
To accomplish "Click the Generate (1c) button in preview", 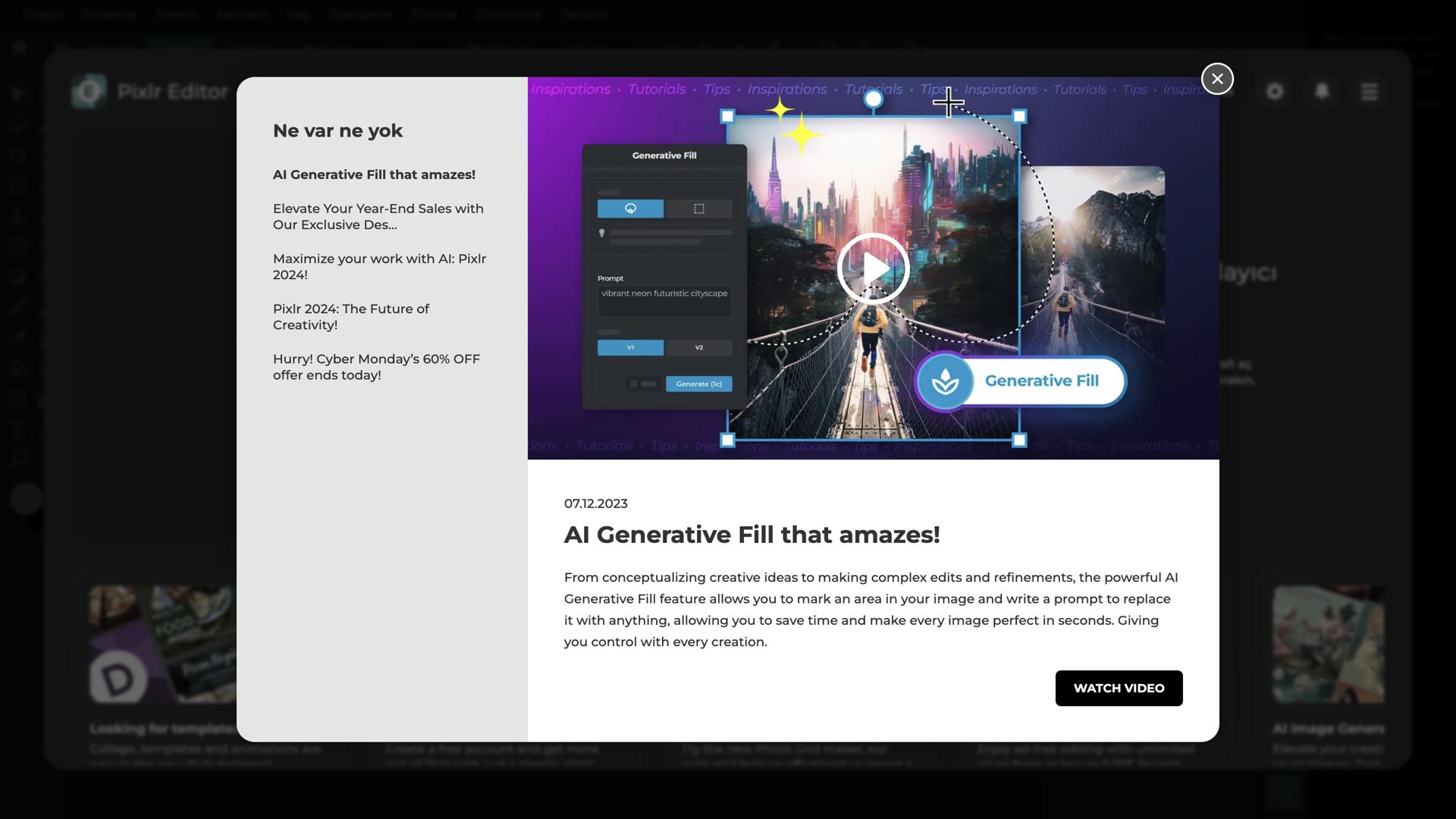I will click(698, 384).
